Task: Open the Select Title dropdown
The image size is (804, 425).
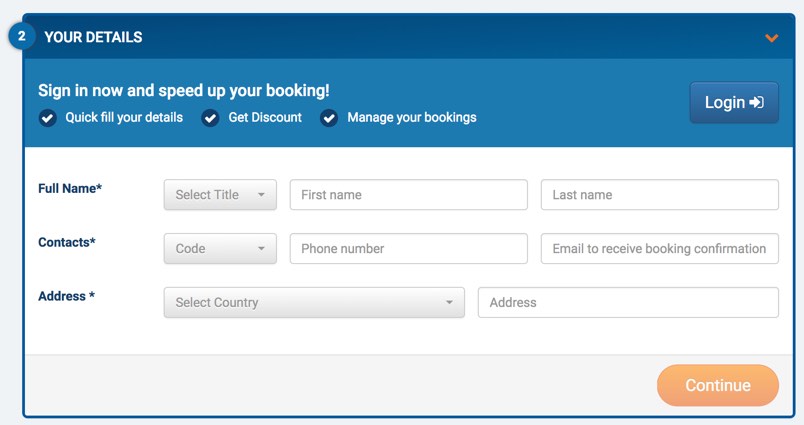Action: (x=220, y=195)
